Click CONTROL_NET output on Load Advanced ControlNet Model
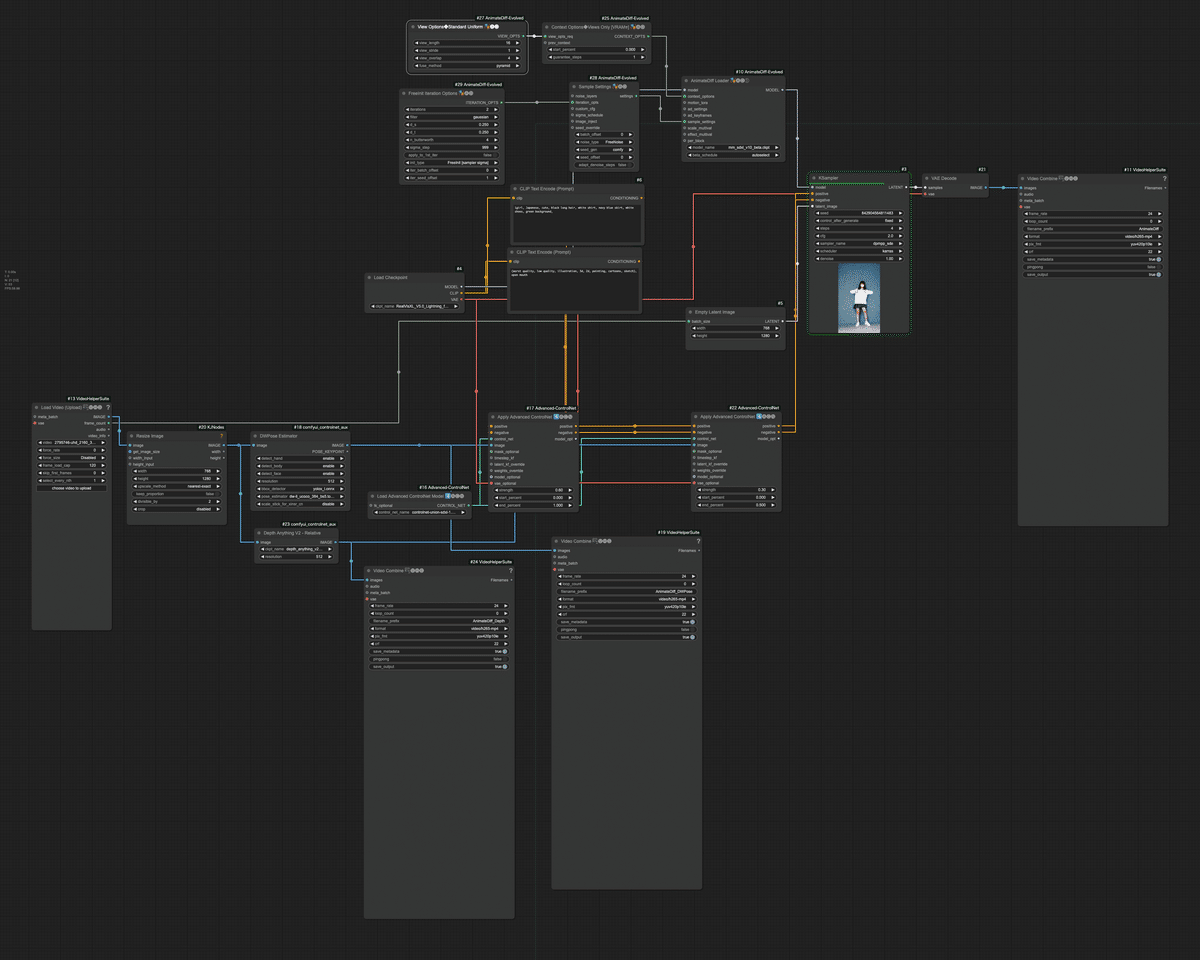This screenshot has width=1200, height=960. (468, 505)
